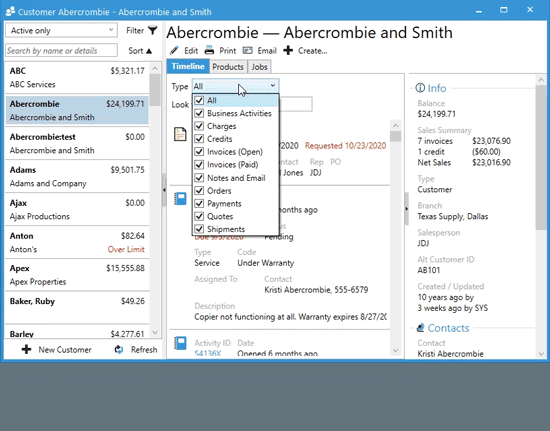The width and height of the screenshot is (550, 431).
Task: Click the Info circle icon
Action: 420,88
